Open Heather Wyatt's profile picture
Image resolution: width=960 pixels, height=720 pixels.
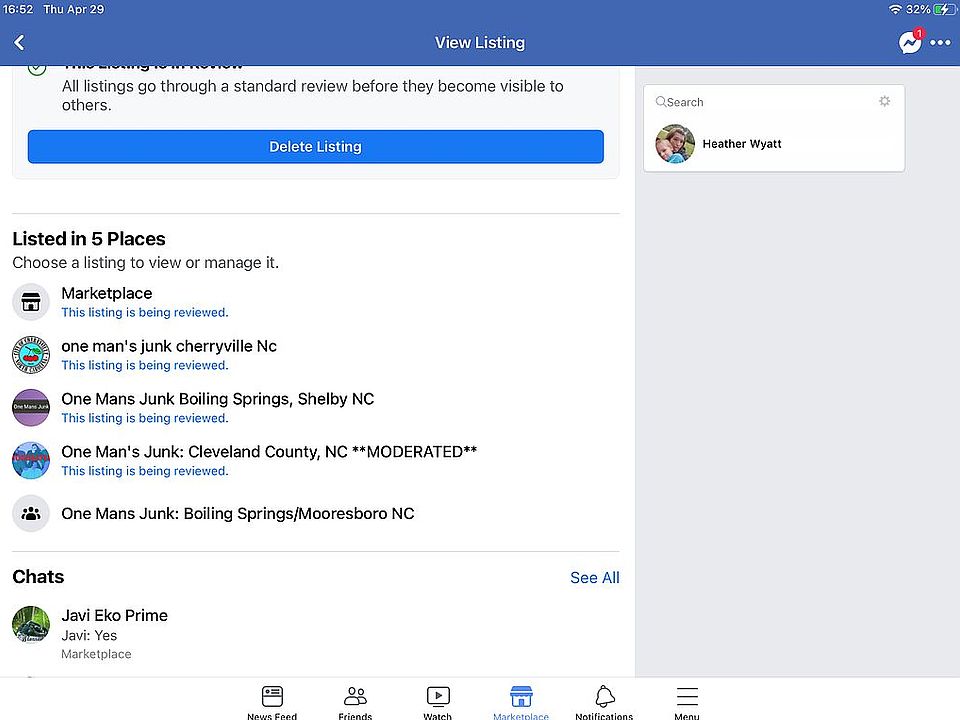675,144
